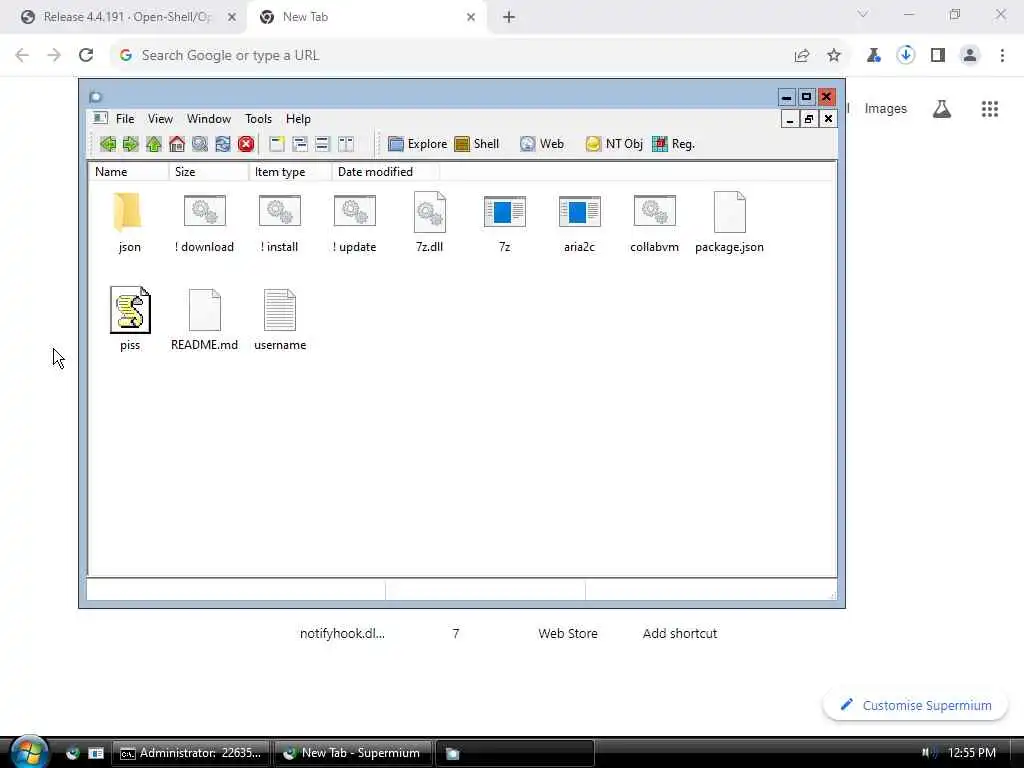Viewport: 1024px width, 768px height.
Task: Click the volume icon in system tray
Action: (927, 753)
